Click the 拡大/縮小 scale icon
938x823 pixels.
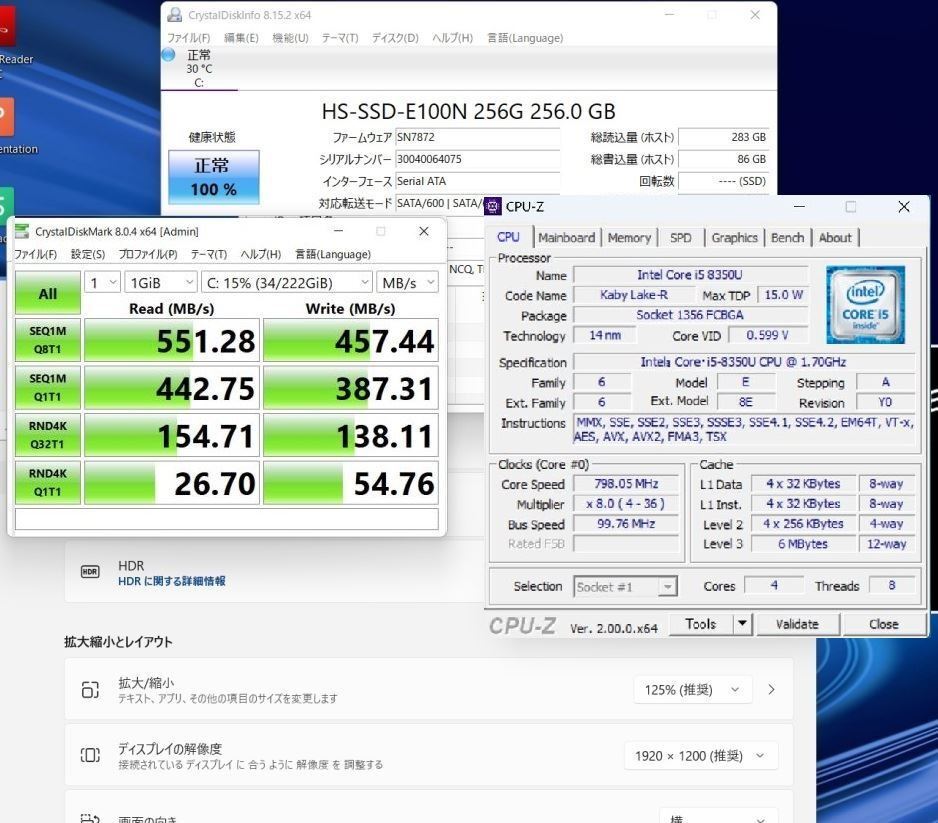coord(90,690)
